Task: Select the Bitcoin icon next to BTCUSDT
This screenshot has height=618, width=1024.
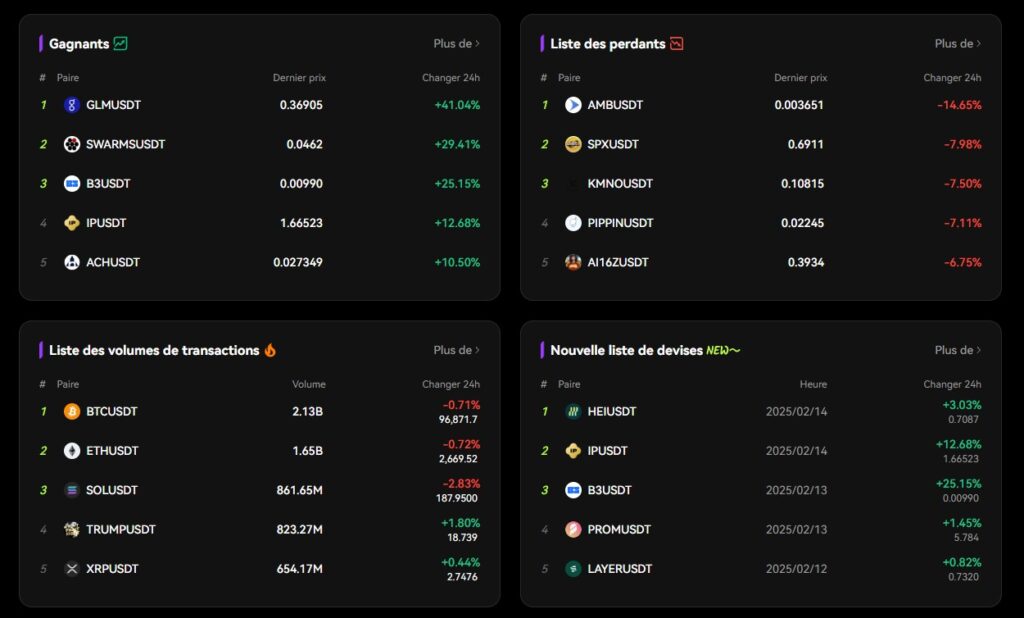Action: tap(71, 411)
